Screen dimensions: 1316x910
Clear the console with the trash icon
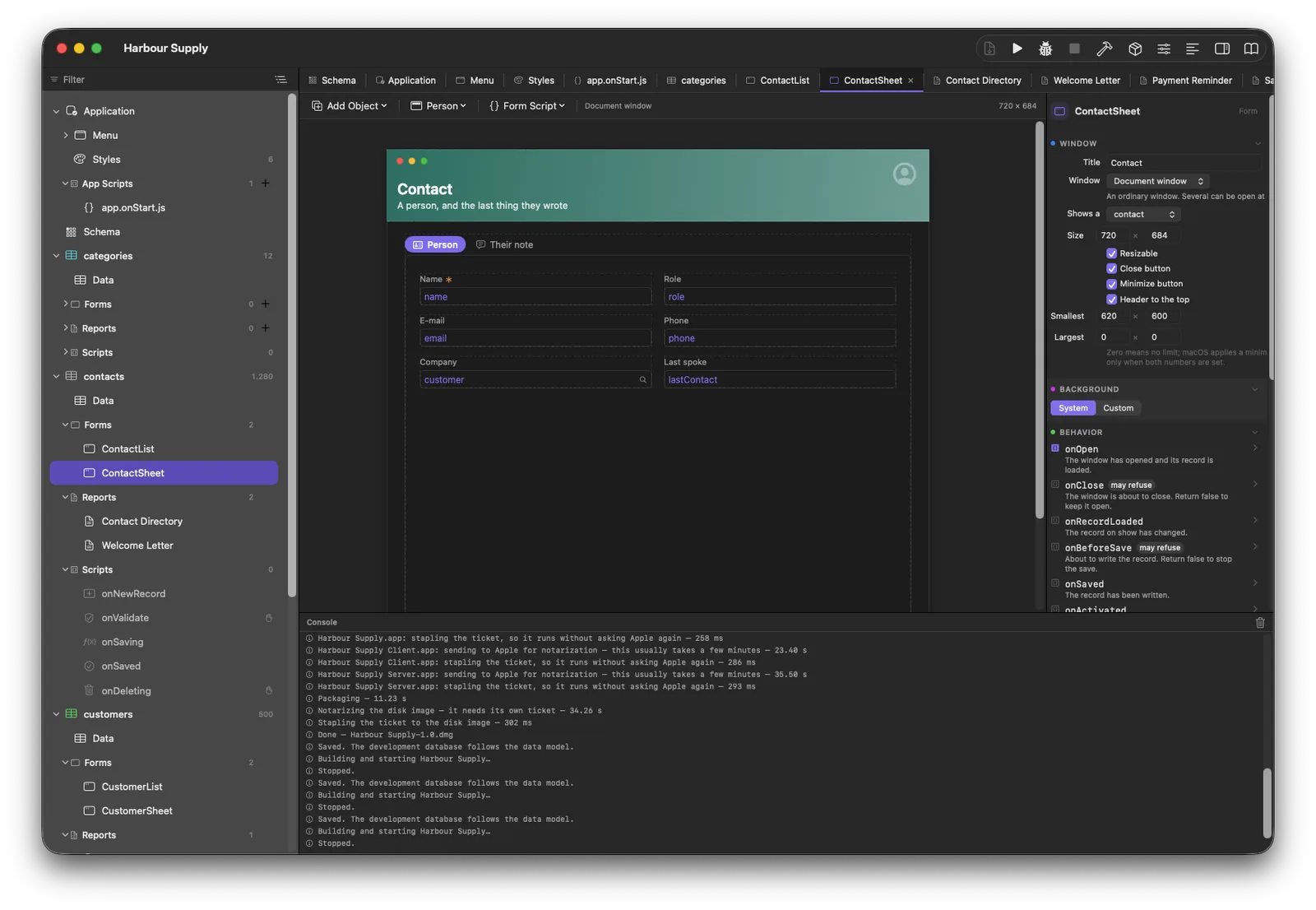point(1260,623)
